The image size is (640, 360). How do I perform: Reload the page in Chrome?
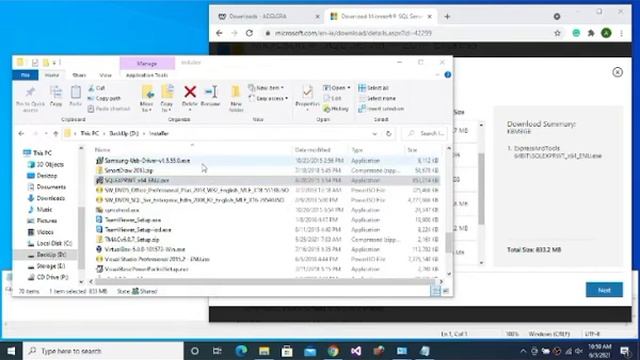click(249, 33)
